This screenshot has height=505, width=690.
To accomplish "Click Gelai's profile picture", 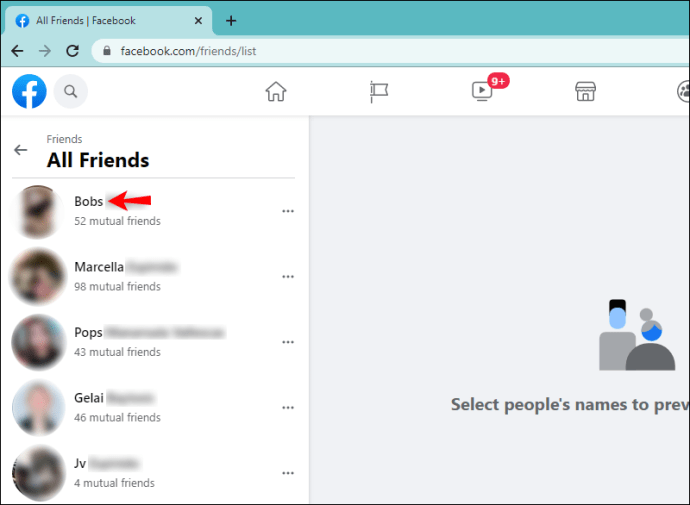I will (x=38, y=407).
